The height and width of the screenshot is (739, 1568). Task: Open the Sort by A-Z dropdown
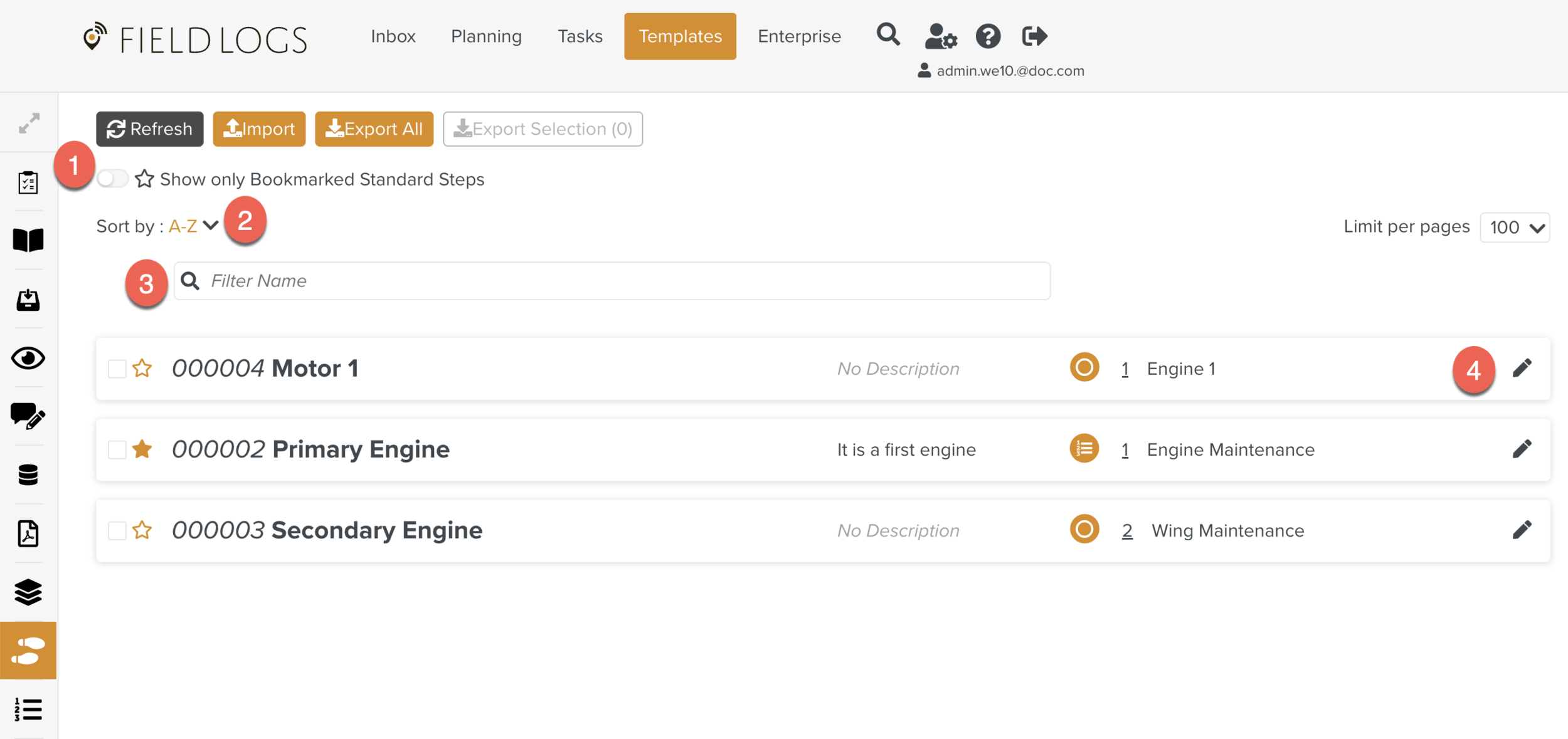click(x=194, y=226)
